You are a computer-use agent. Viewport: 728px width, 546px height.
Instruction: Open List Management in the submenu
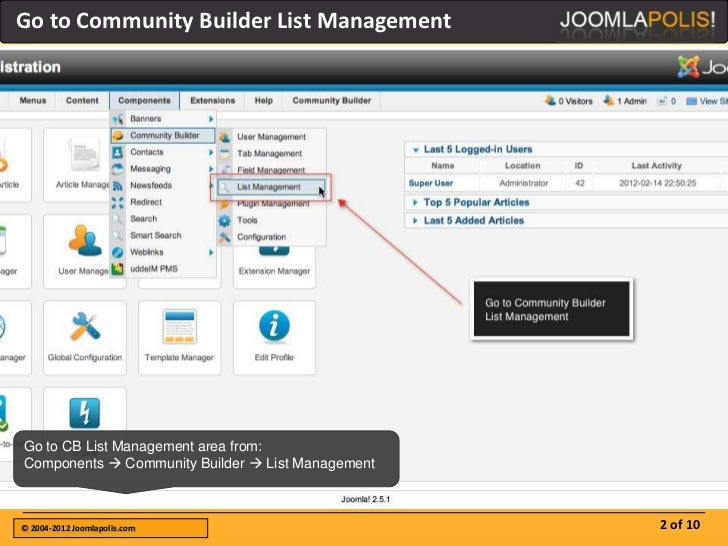point(272,187)
